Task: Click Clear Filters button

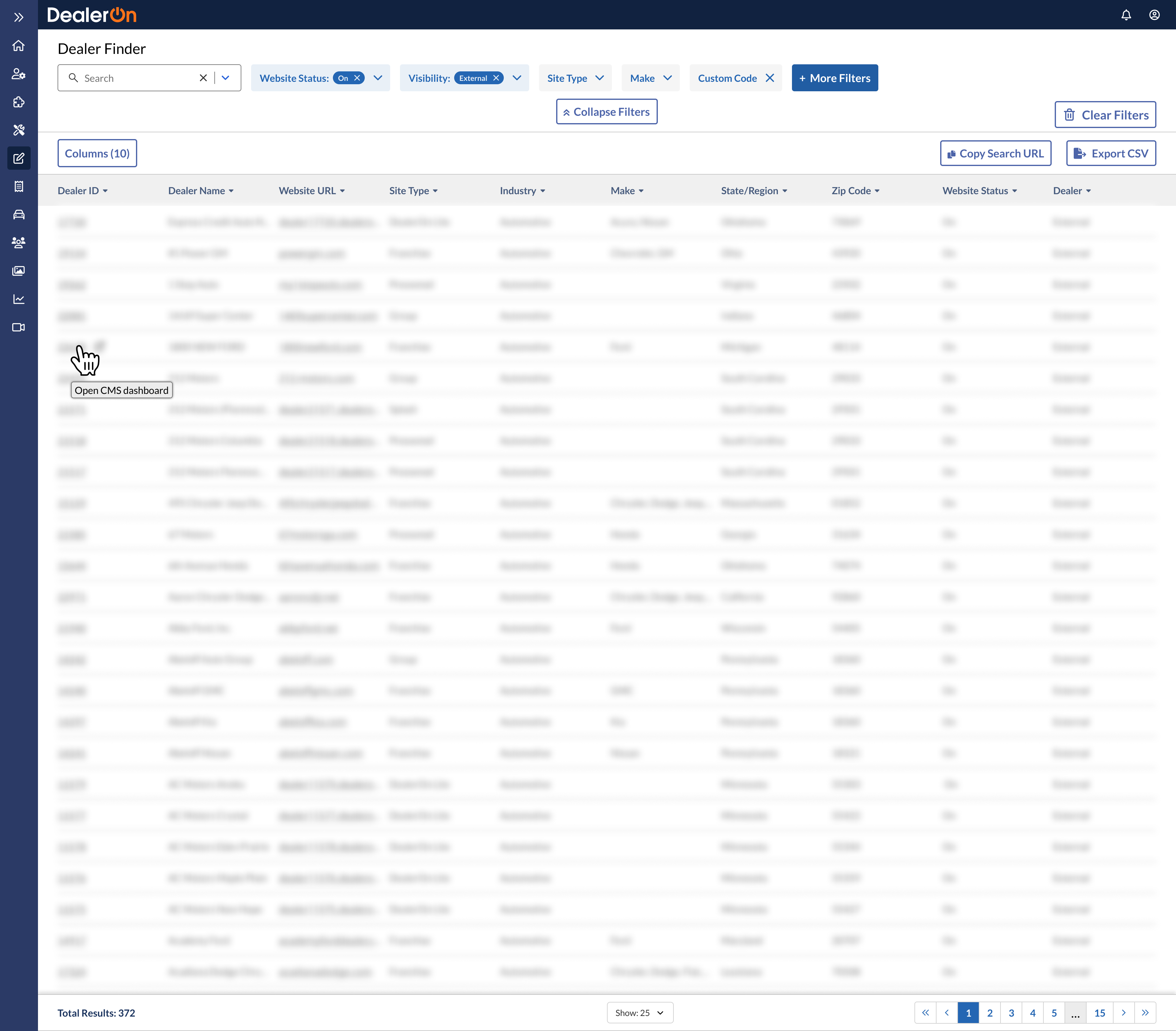Action: coord(1105,115)
